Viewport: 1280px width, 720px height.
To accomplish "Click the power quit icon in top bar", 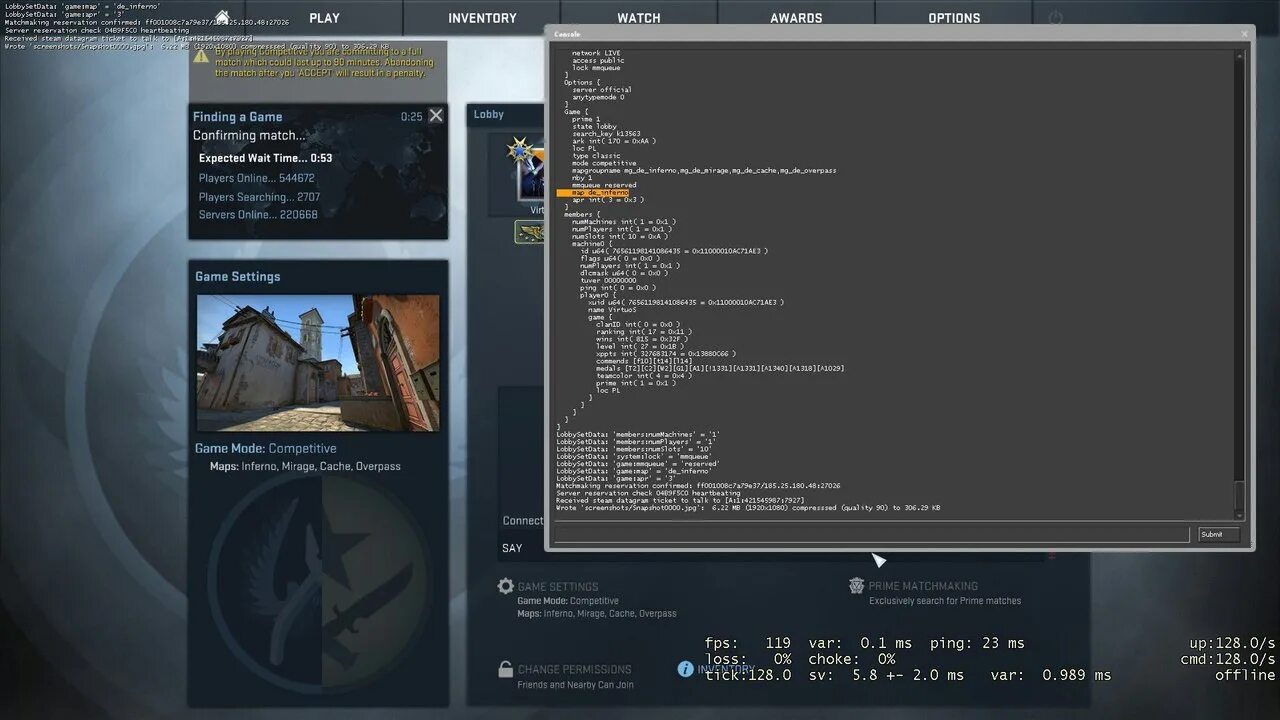I will pyautogui.click(x=1055, y=18).
